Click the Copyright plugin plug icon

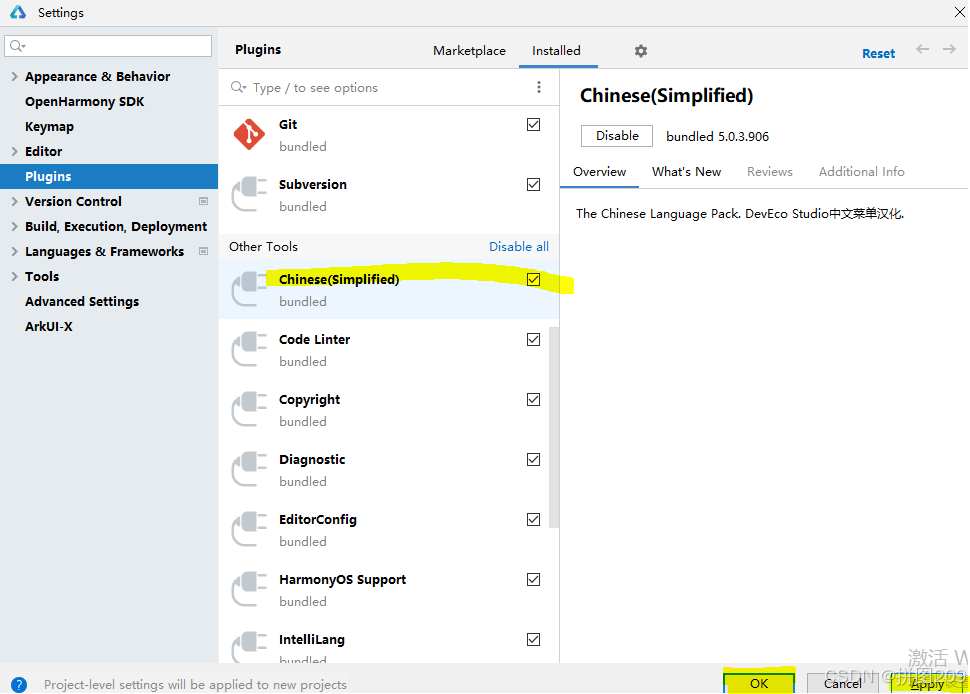(x=249, y=409)
